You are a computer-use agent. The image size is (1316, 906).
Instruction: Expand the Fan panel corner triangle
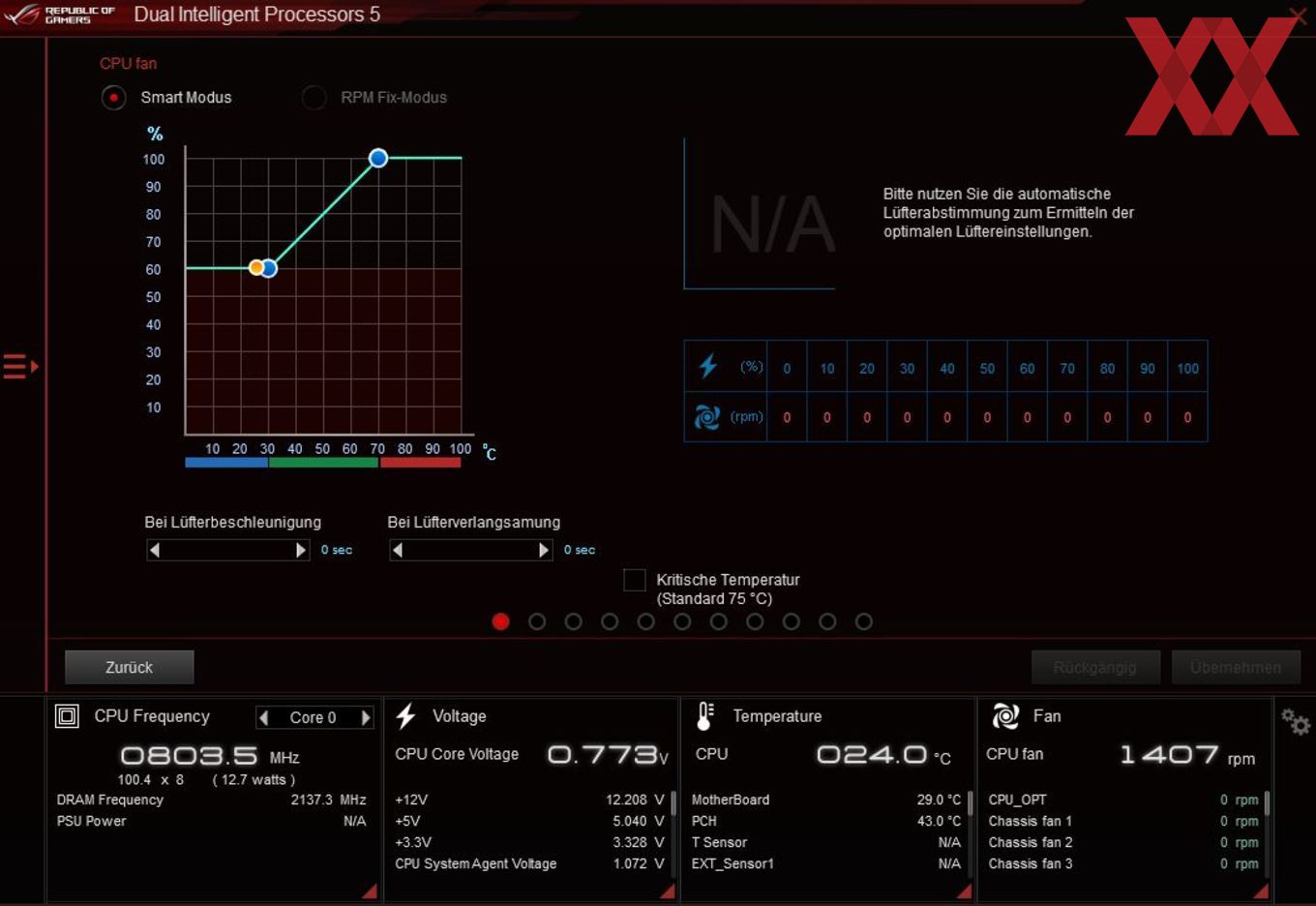click(1261, 891)
